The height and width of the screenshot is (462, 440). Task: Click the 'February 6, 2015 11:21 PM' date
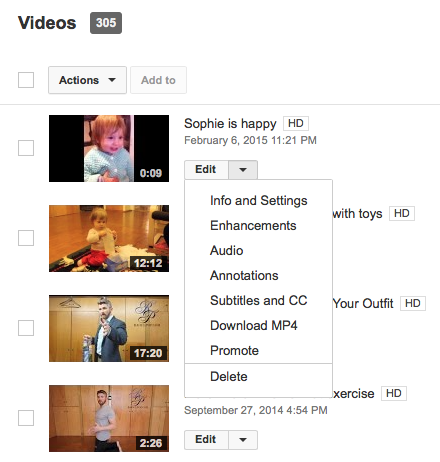point(250,140)
